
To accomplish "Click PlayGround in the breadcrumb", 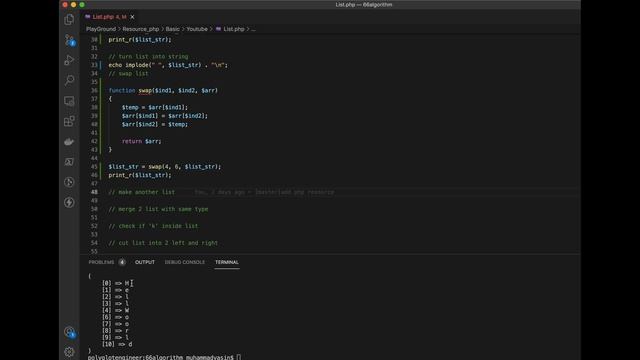I will click(x=101, y=29).
